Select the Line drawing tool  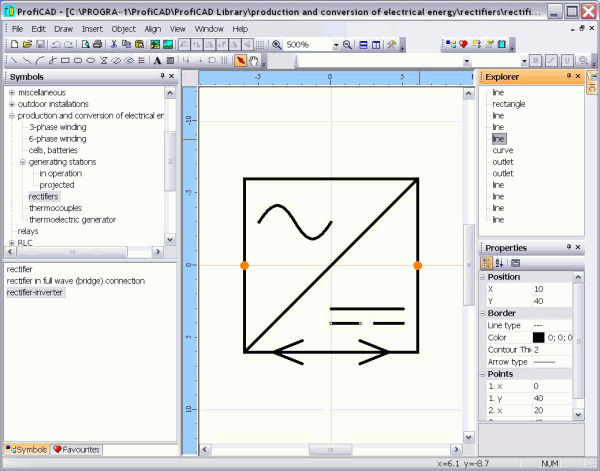pyautogui.click(x=14, y=60)
